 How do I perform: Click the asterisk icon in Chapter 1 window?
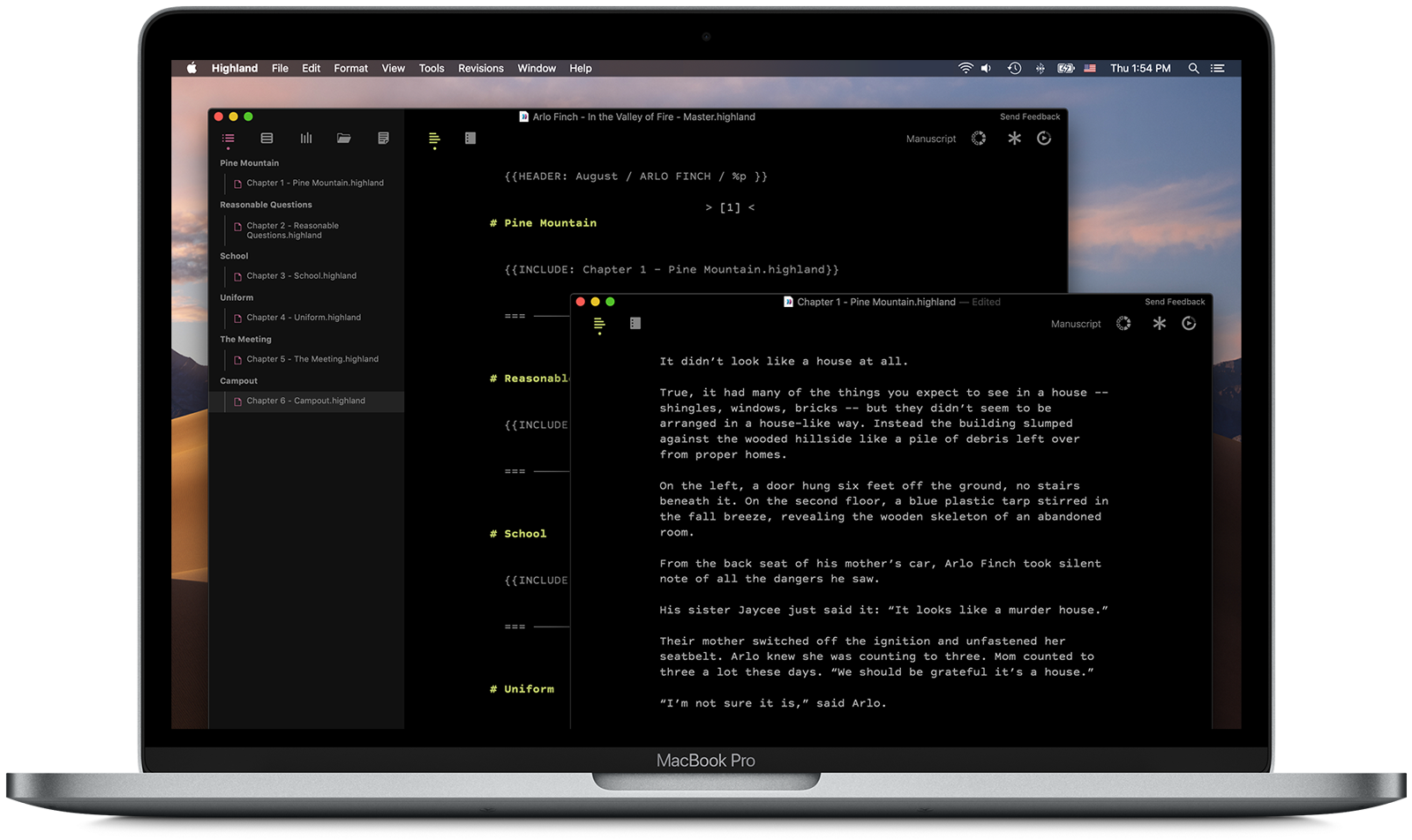(1159, 324)
